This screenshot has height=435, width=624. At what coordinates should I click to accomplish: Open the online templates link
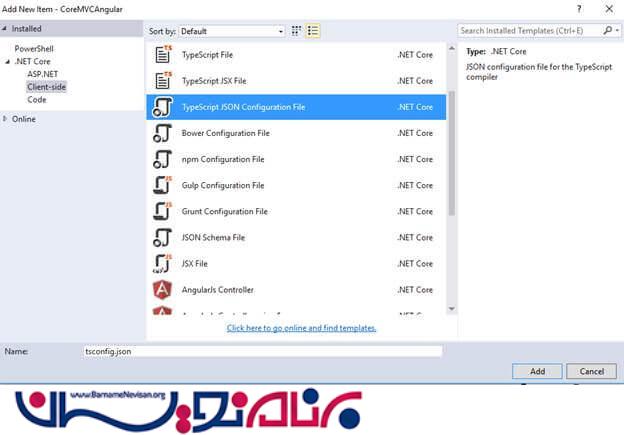301,328
